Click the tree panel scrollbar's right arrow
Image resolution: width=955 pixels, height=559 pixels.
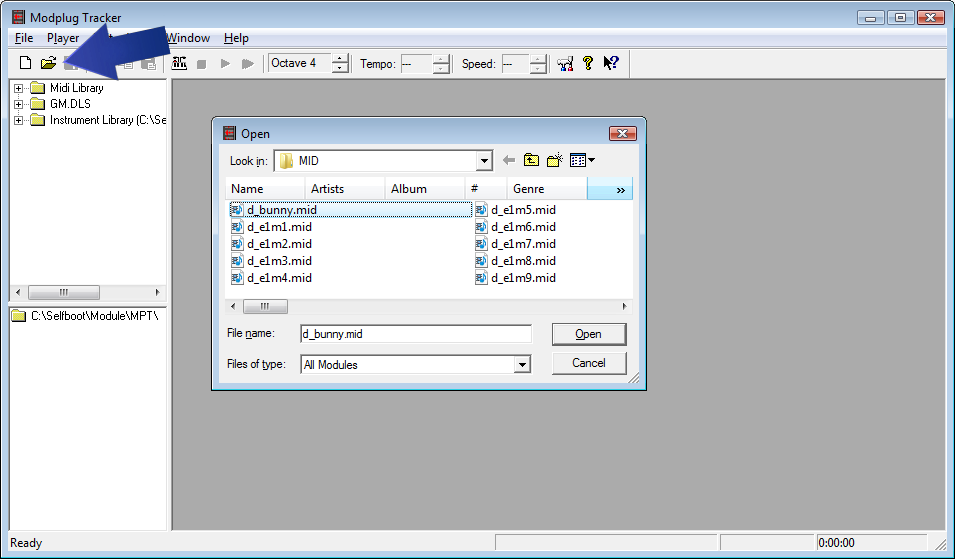pos(158,292)
